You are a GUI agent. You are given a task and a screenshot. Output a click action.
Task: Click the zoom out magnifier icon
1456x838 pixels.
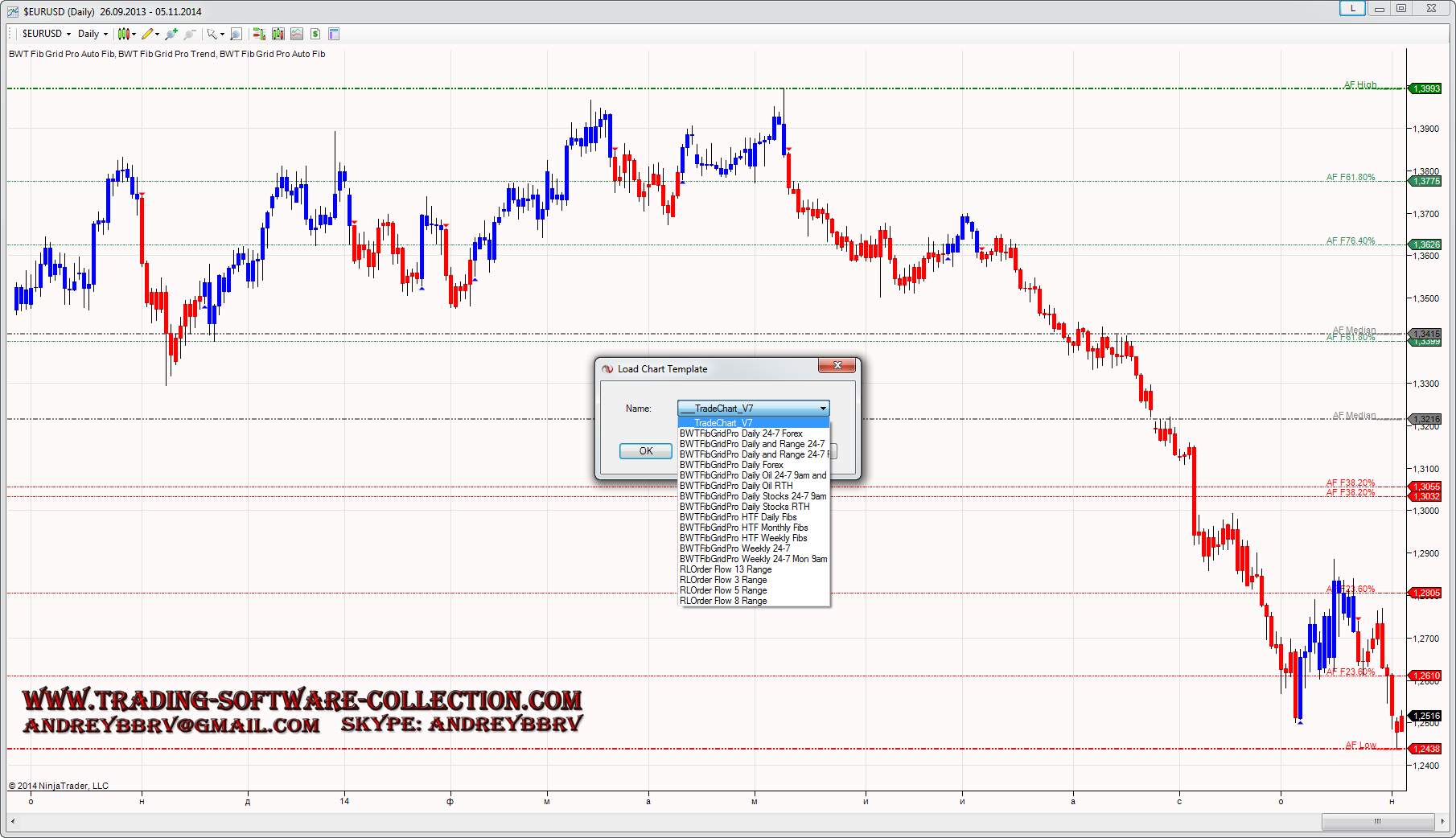(x=189, y=34)
